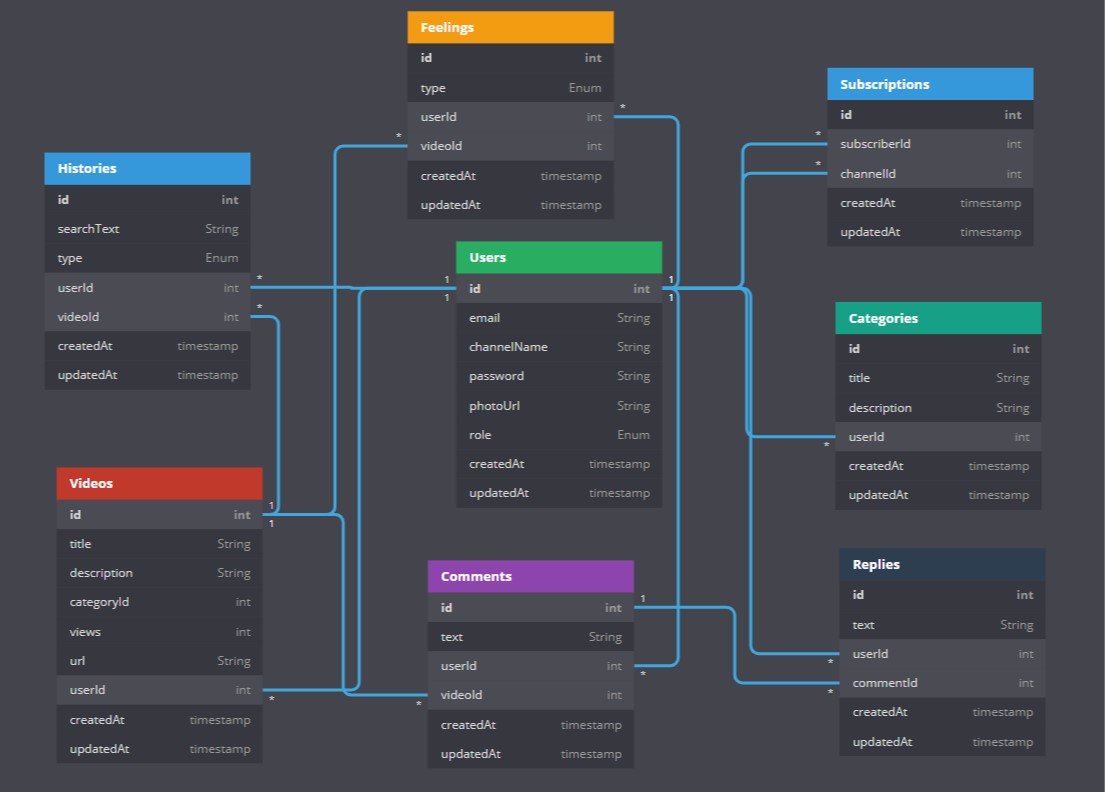Click subscriberId field in Subscriptions
Screen dimensions: 1105x792
[930, 144]
